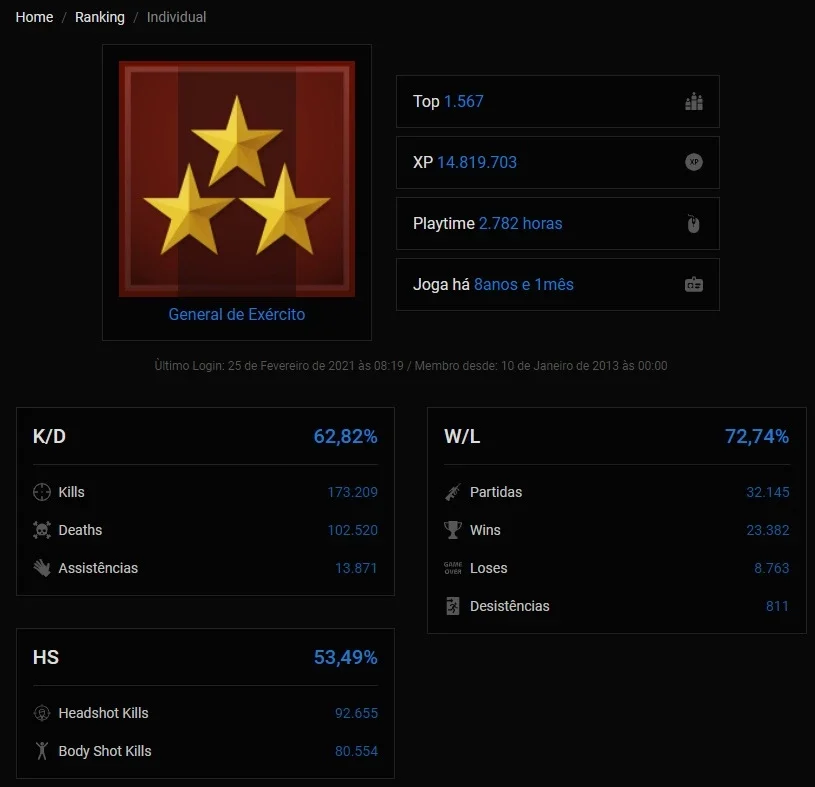Click the Playtime value 2.782 horas
815x787 pixels.
[x=520, y=224]
